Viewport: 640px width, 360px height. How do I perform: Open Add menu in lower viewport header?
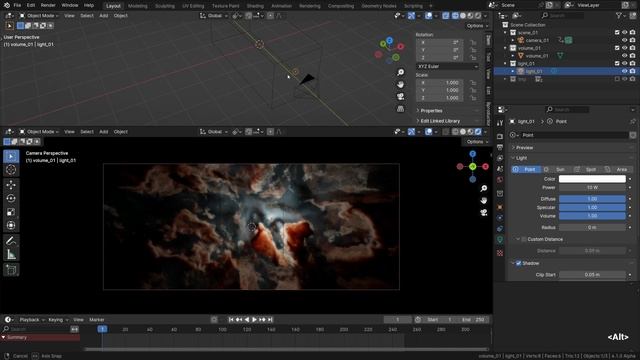(104, 132)
